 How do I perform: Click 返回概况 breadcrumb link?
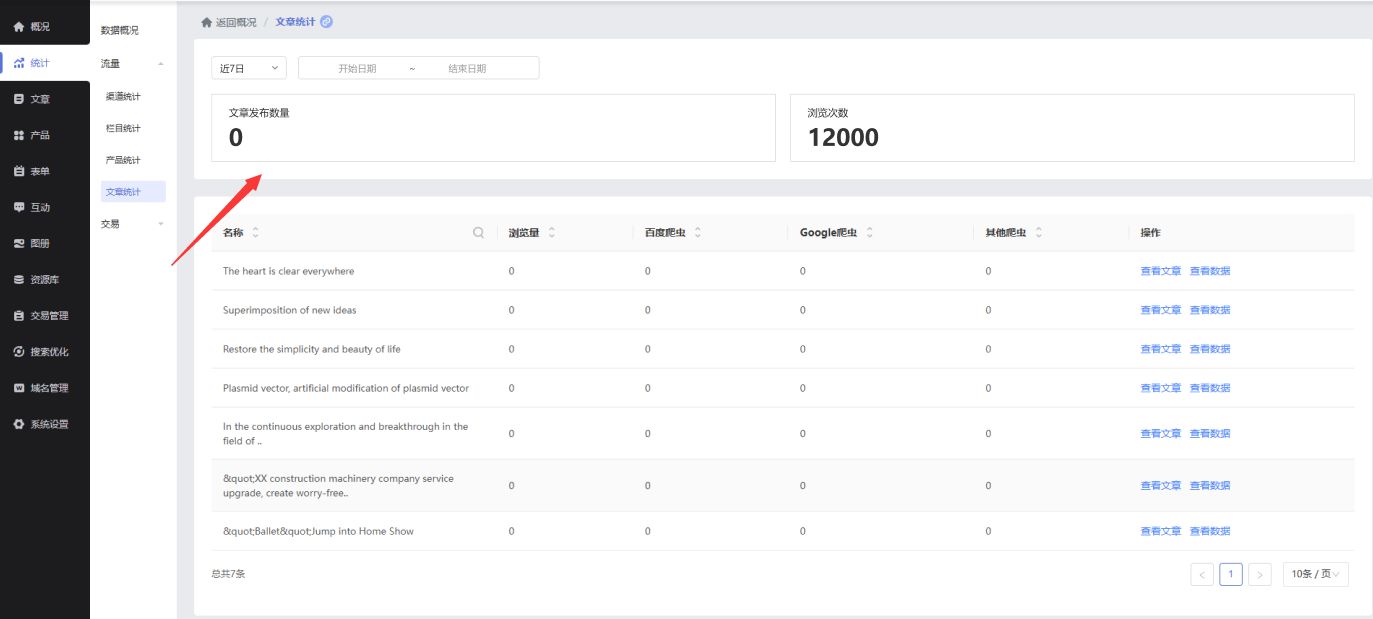(x=236, y=22)
